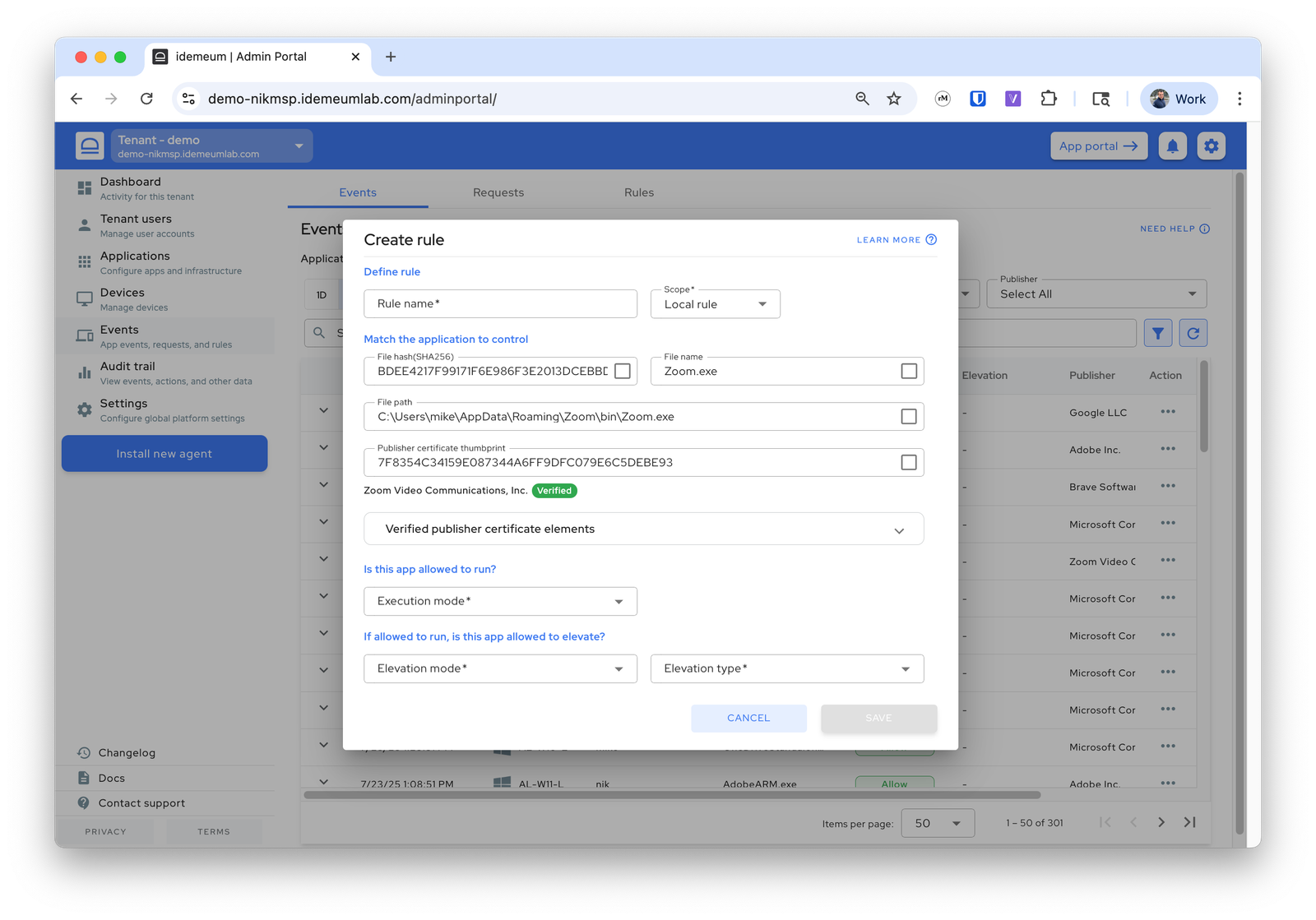
Task: Open Audit trail bar chart icon
Action: (x=84, y=372)
